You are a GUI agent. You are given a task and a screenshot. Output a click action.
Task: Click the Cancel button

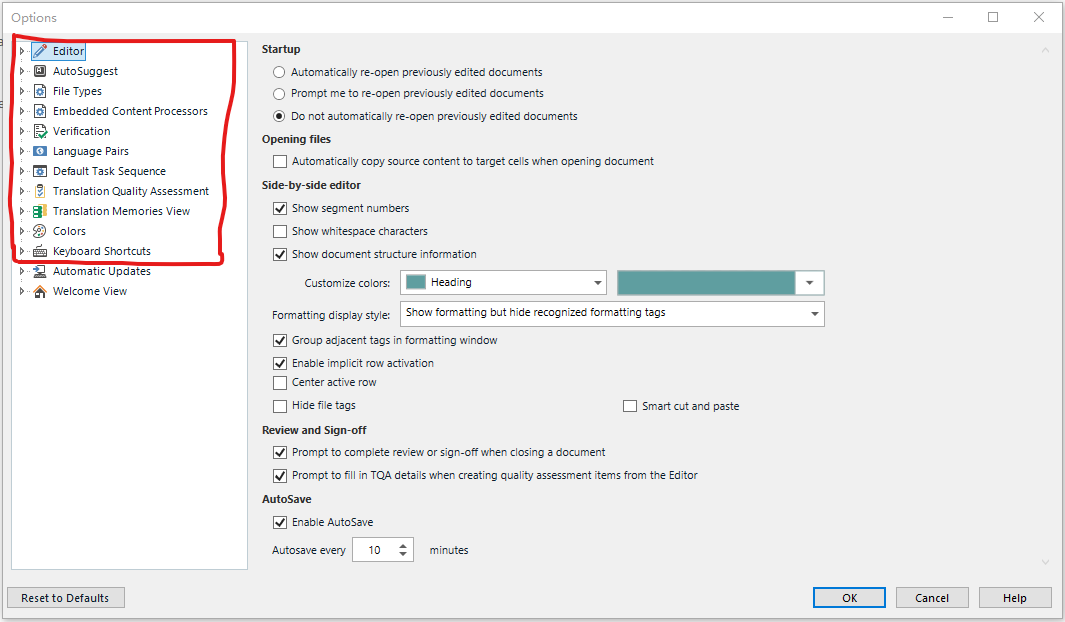point(932,598)
